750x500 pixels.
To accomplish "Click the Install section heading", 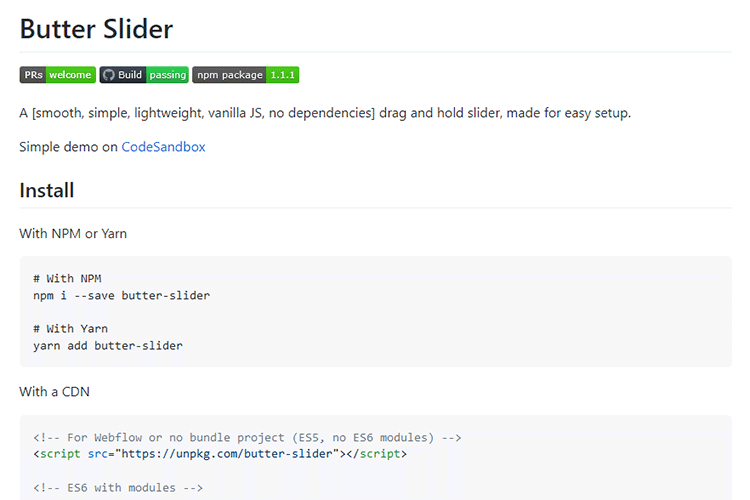I will pos(47,190).
